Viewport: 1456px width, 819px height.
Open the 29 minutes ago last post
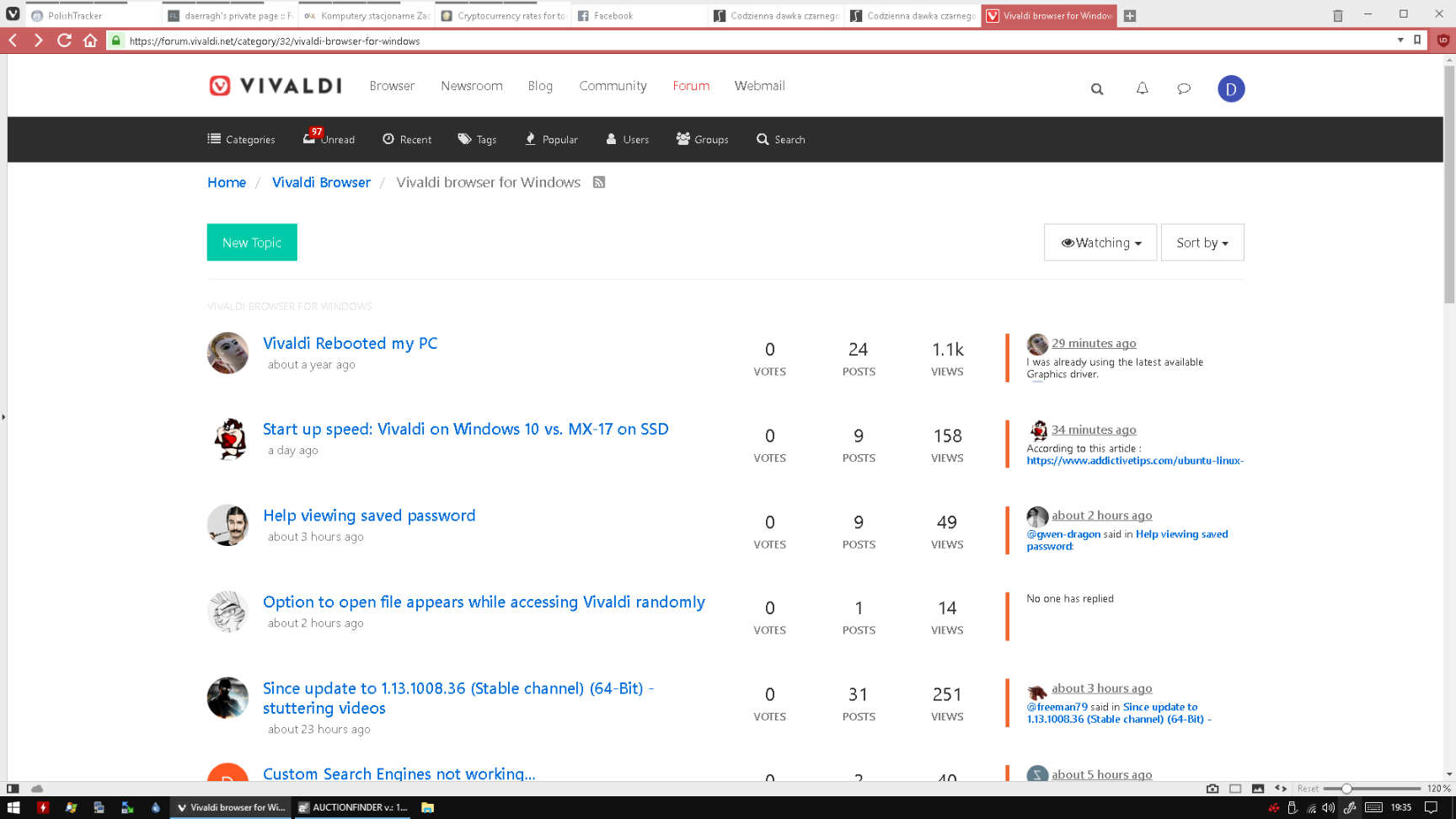[1094, 343]
